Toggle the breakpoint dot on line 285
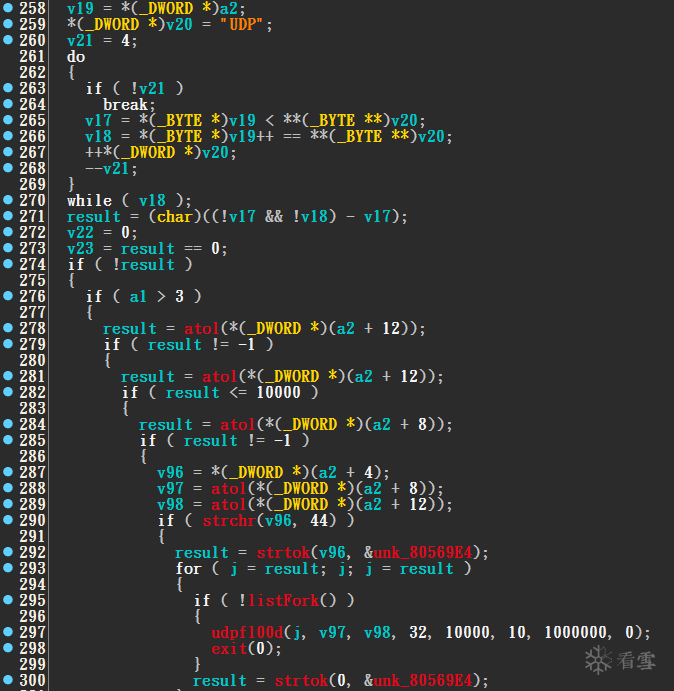The height and width of the screenshot is (691, 674). [x=7, y=440]
